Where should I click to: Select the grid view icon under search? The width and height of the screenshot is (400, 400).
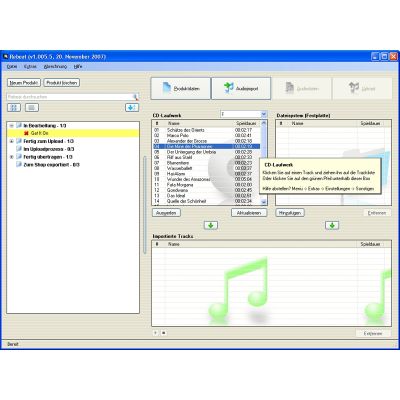[14, 107]
